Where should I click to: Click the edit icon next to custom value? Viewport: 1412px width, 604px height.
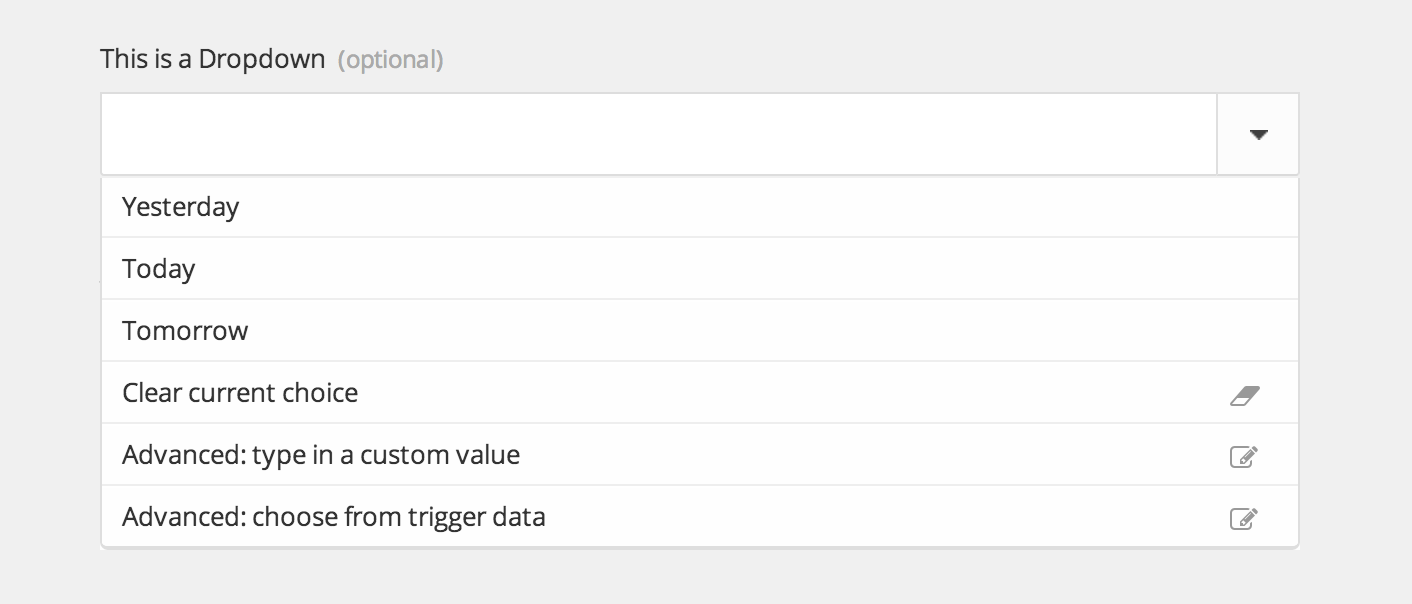pyautogui.click(x=1243, y=457)
